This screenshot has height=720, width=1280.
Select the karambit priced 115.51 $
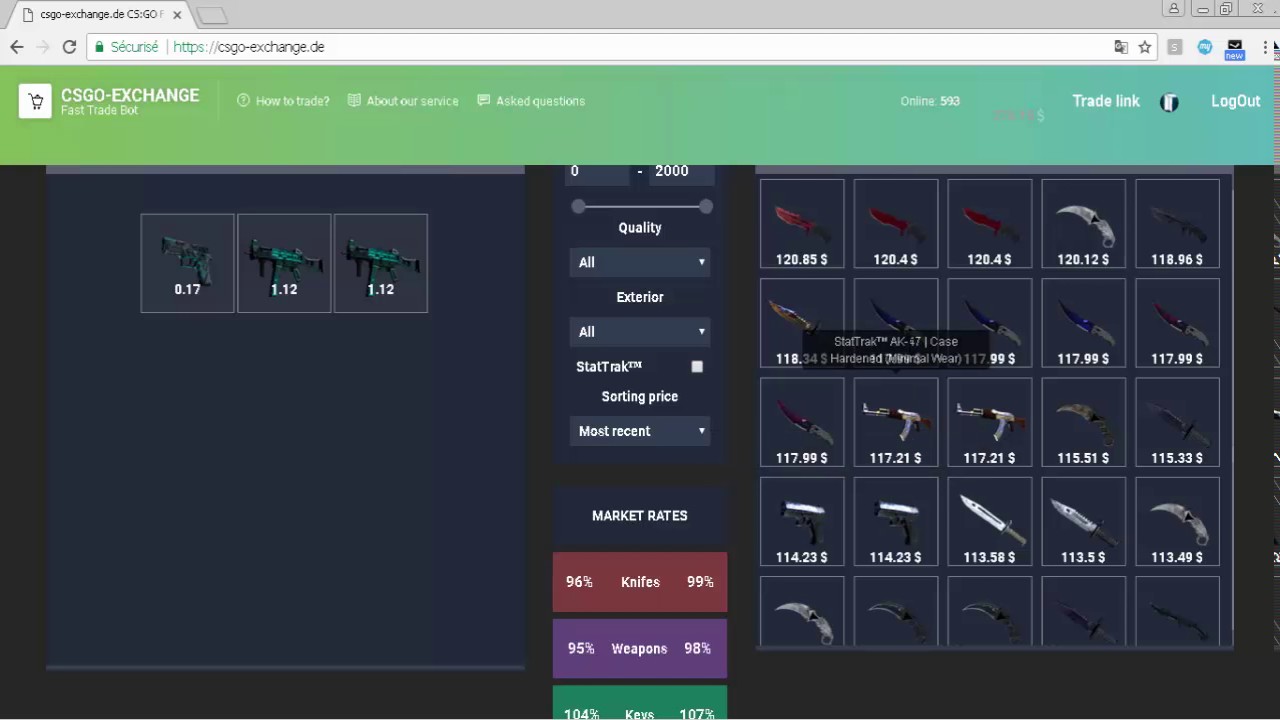[x=1083, y=422]
